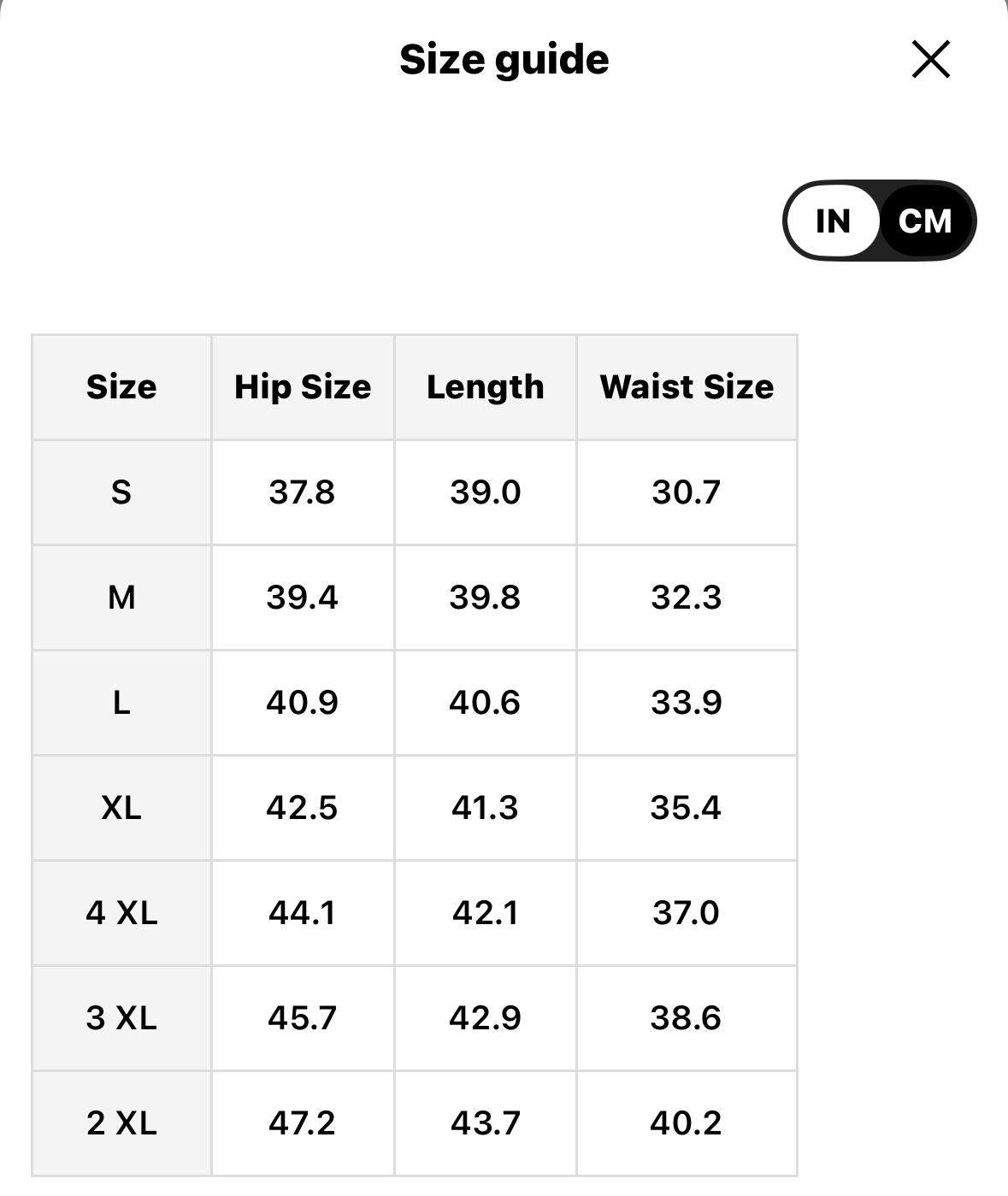Select the 4 XL row label
1008x1196 pixels.
tap(121, 913)
